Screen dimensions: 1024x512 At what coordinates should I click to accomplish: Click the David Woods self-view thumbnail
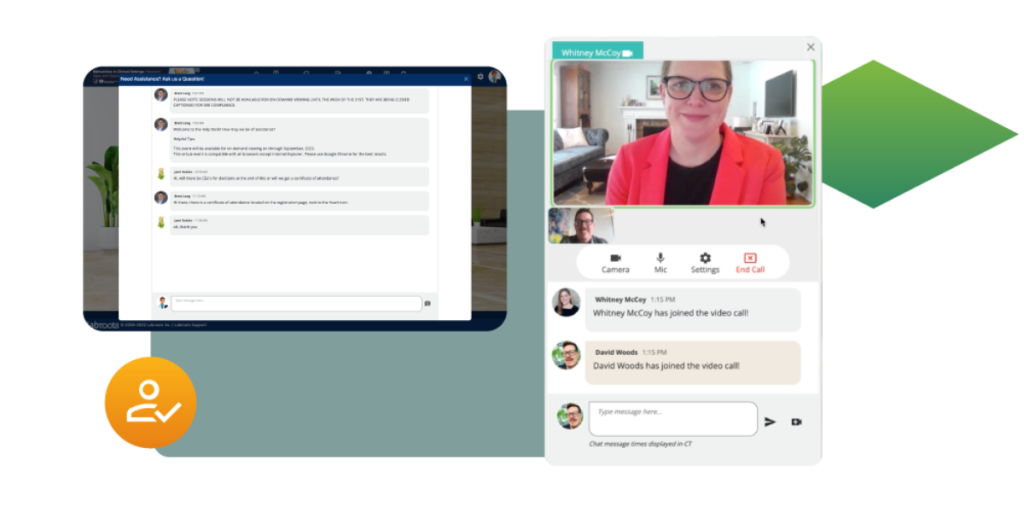(581, 225)
